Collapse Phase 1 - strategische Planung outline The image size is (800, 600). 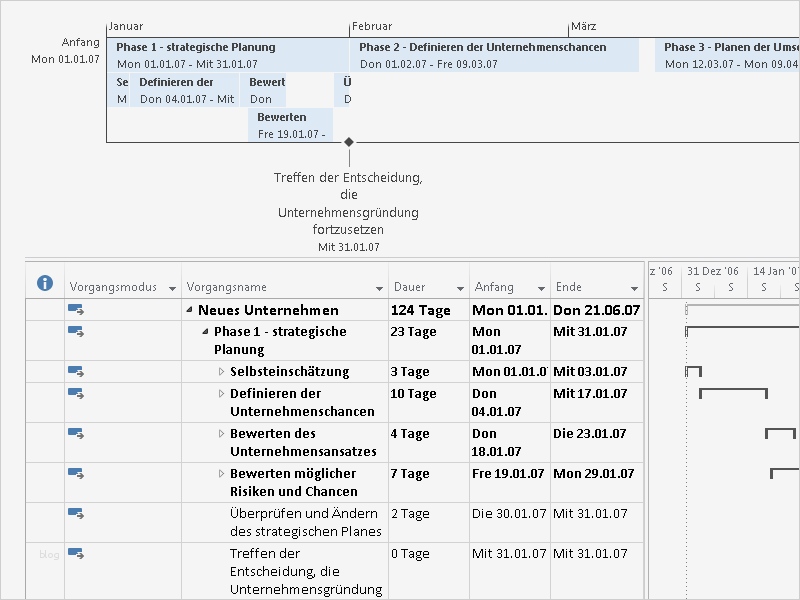[205, 332]
